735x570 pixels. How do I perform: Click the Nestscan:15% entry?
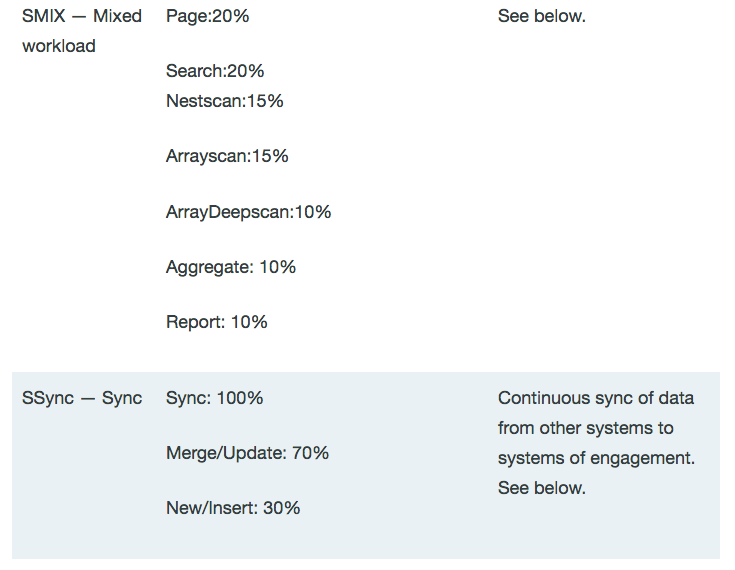pos(225,101)
